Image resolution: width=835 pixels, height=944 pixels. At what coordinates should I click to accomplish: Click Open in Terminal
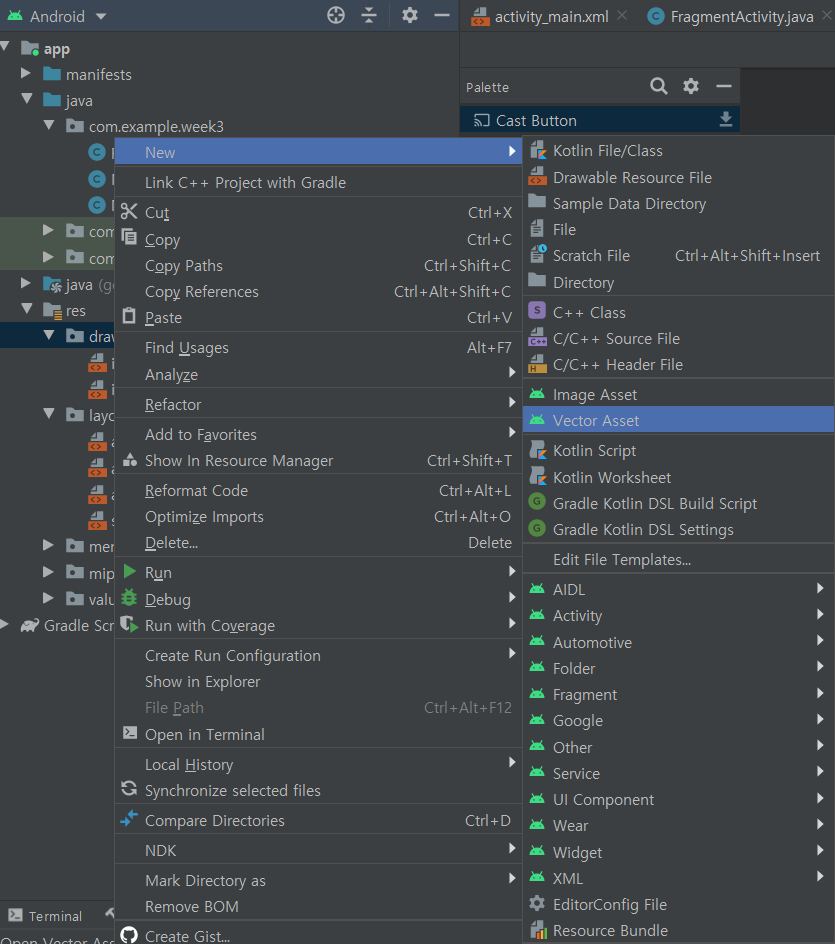click(x=318, y=734)
